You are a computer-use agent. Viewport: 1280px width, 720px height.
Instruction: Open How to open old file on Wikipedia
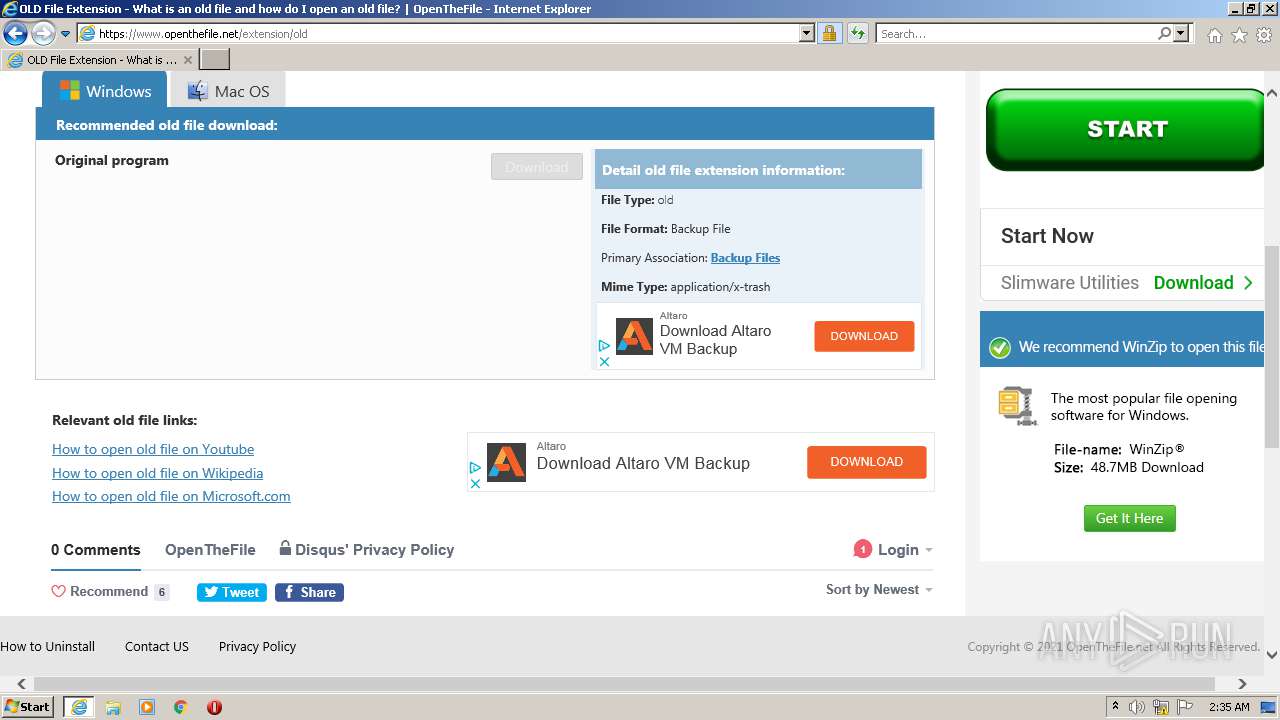(158, 473)
